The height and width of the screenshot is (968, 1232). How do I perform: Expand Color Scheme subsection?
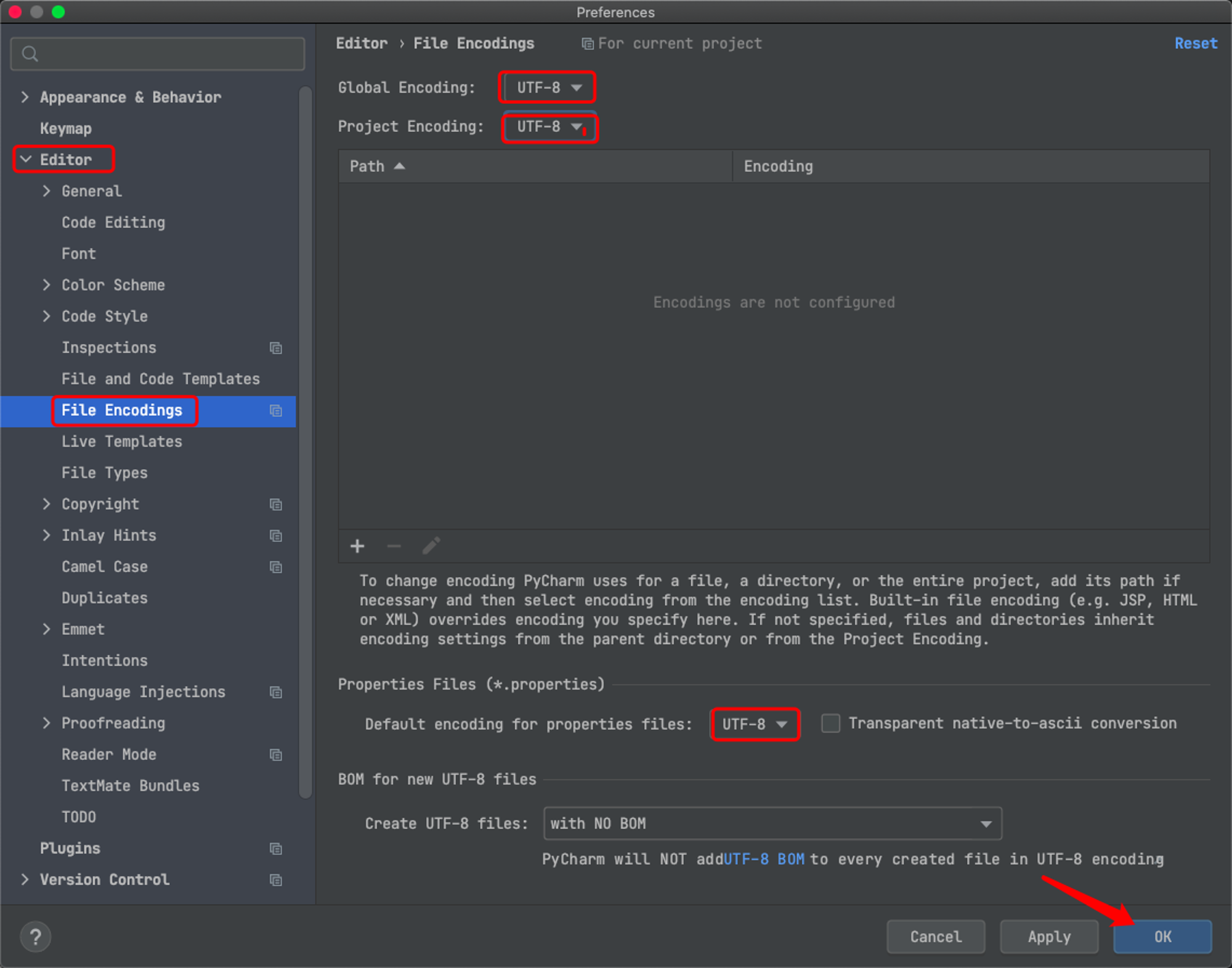46,284
